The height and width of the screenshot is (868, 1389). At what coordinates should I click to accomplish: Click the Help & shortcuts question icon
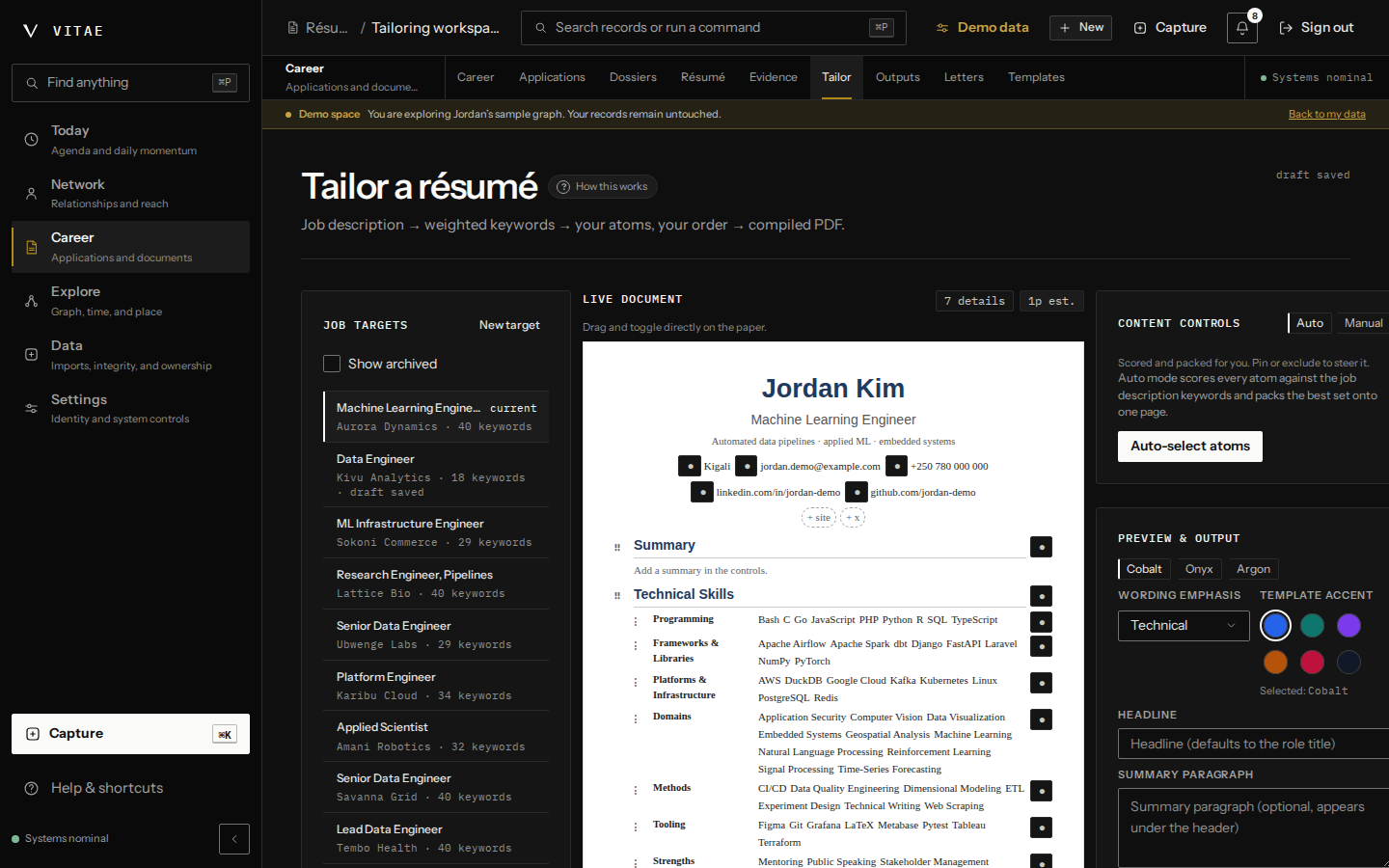pyautogui.click(x=32, y=788)
